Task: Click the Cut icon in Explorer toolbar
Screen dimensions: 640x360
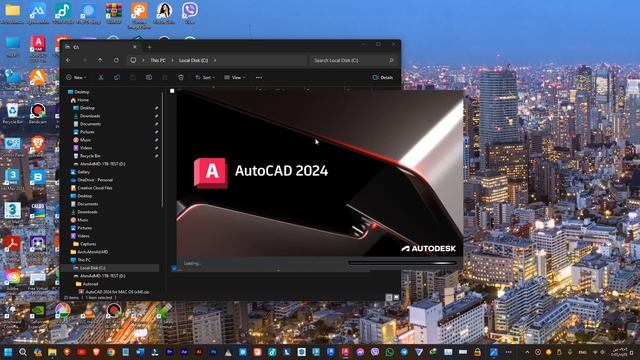Action: [x=100, y=77]
